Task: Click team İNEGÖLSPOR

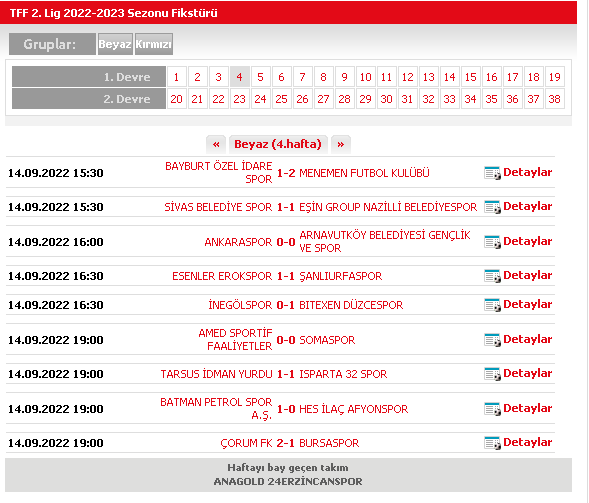Action: point(240,305)
